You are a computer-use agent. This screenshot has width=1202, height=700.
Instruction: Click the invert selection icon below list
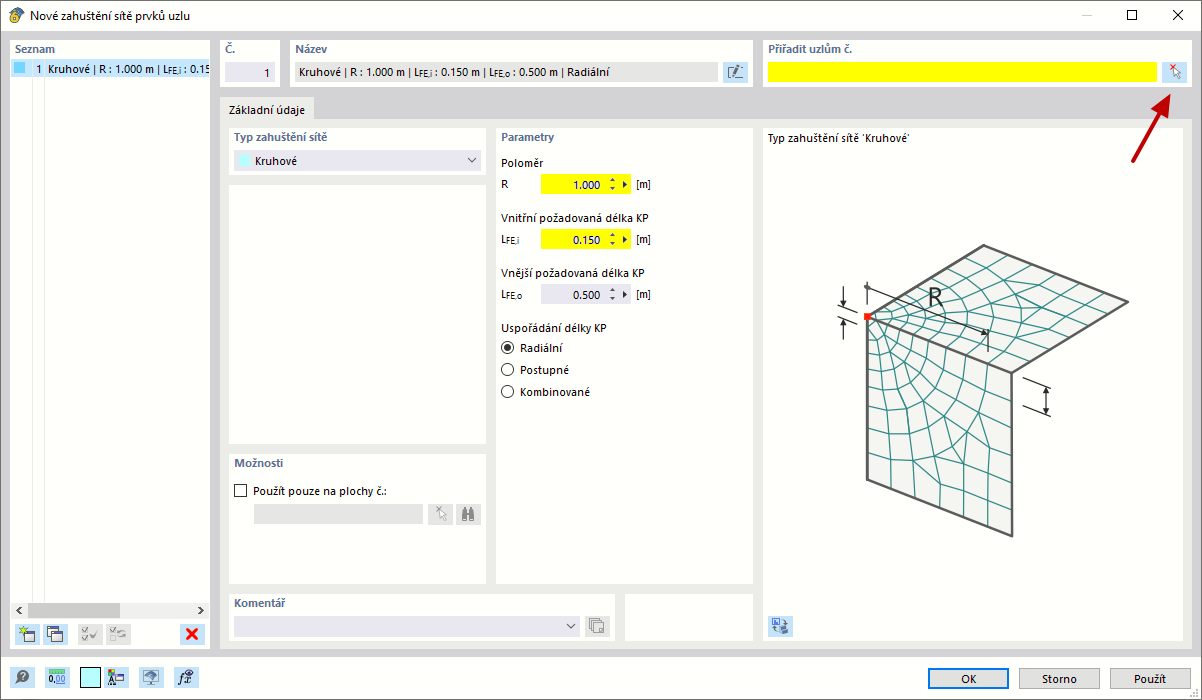coord(118,633)
